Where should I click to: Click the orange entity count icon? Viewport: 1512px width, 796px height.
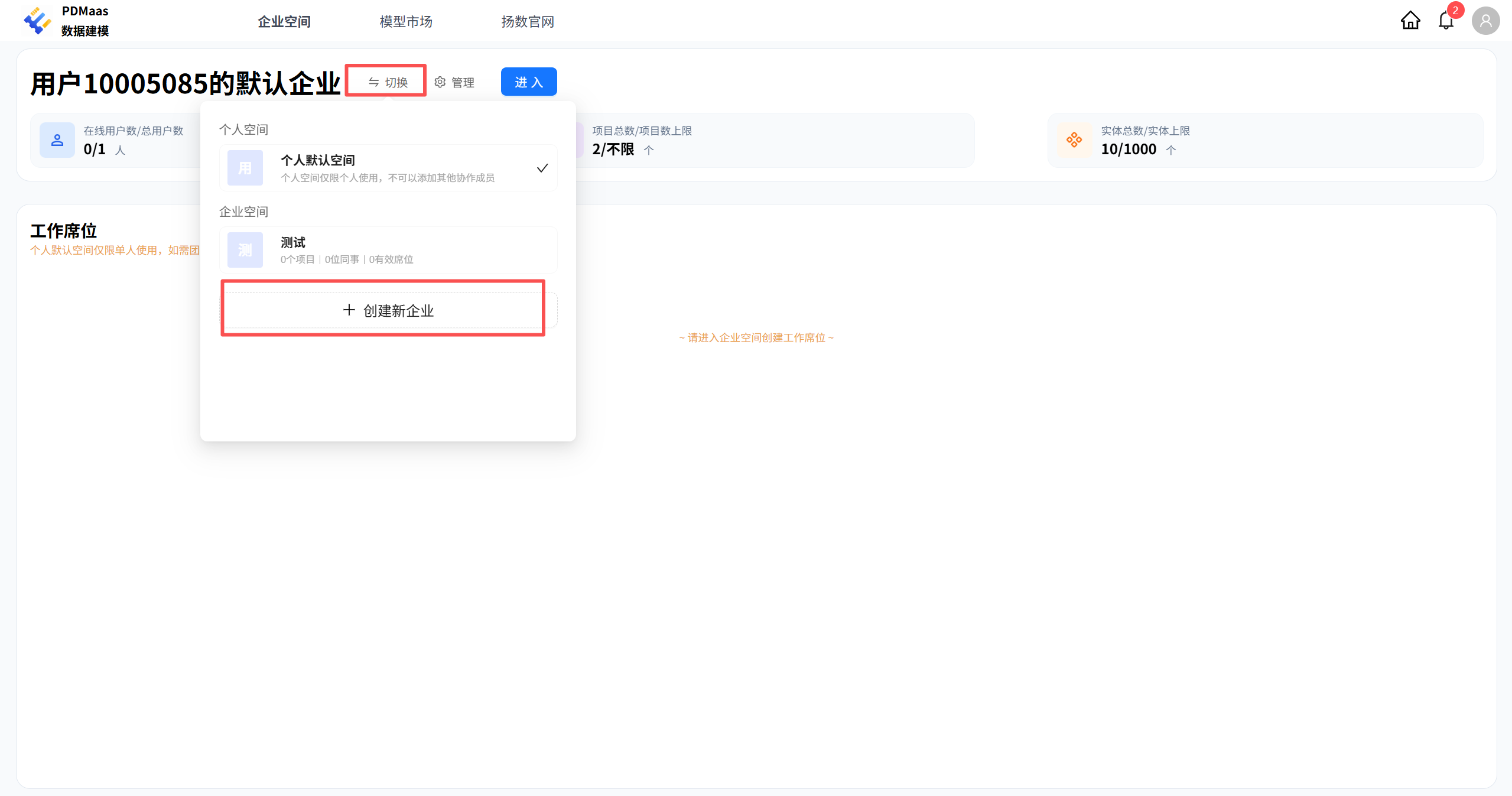coord(1074,140)
